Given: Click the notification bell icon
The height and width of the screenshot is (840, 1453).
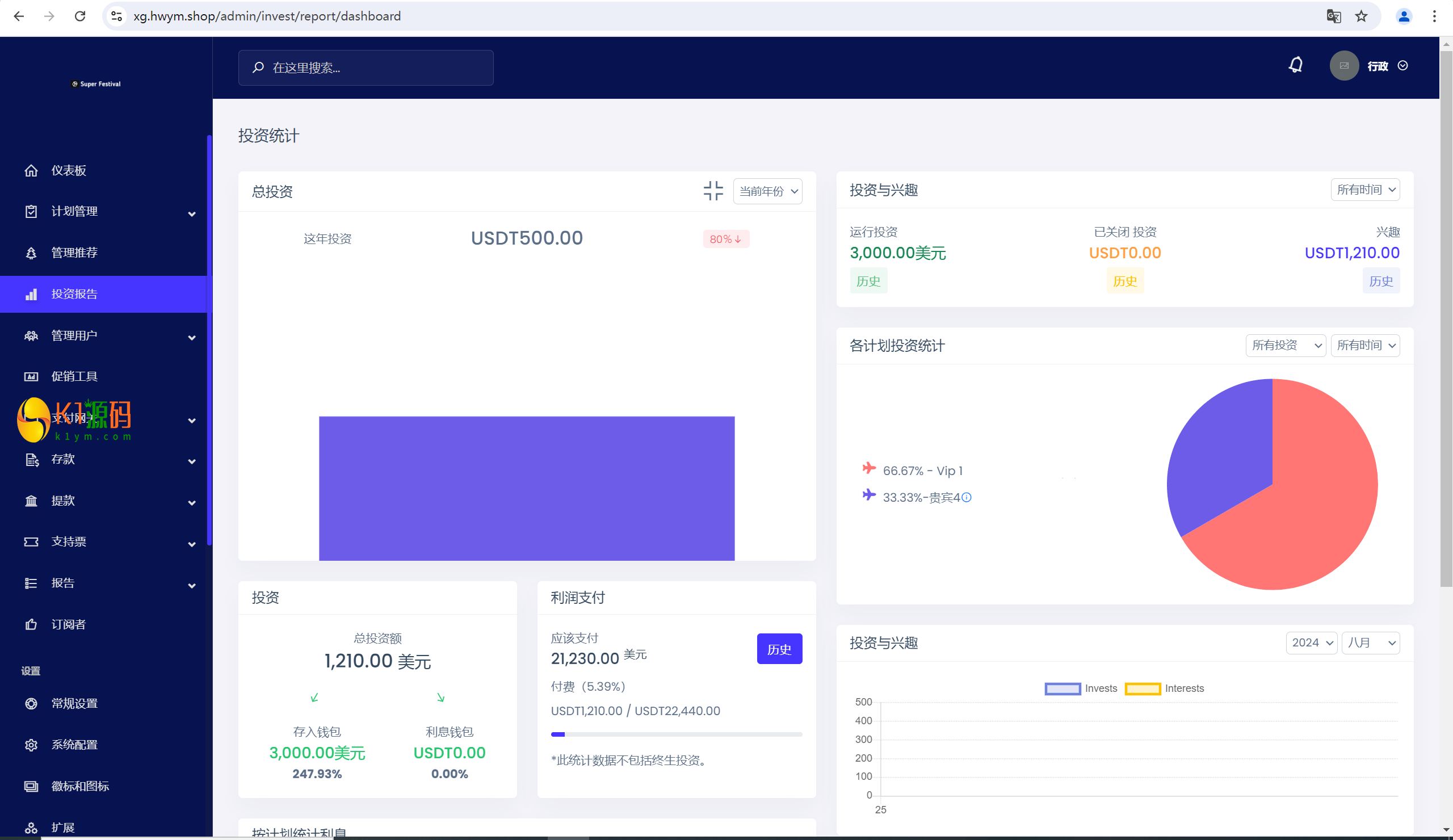Looking at the screenshot, I should 1296,65.
